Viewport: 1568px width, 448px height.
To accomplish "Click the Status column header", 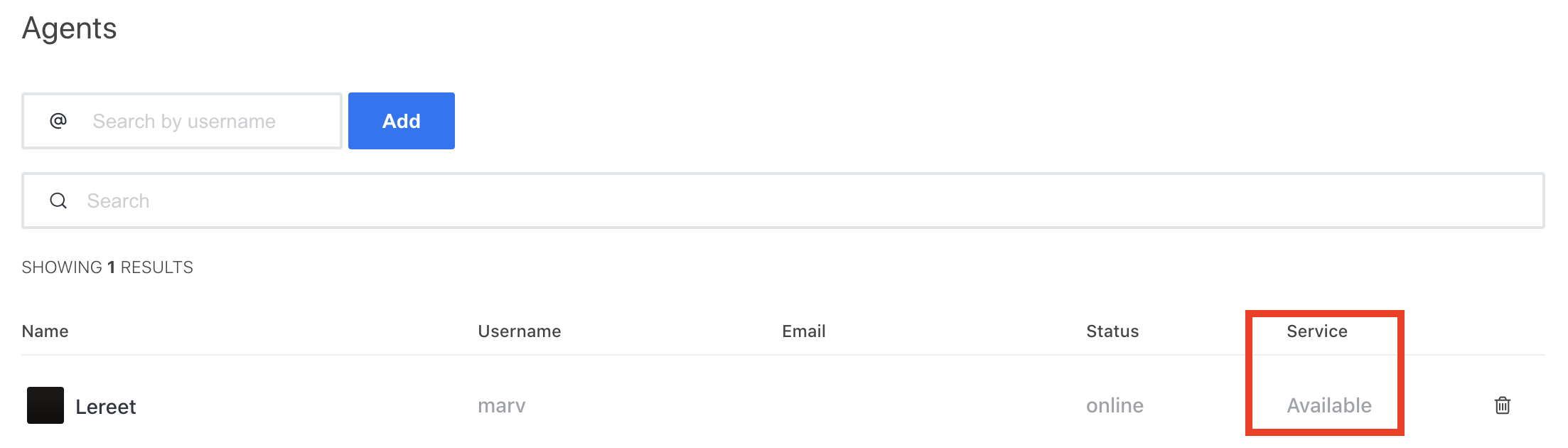I will coord(1112,331).
